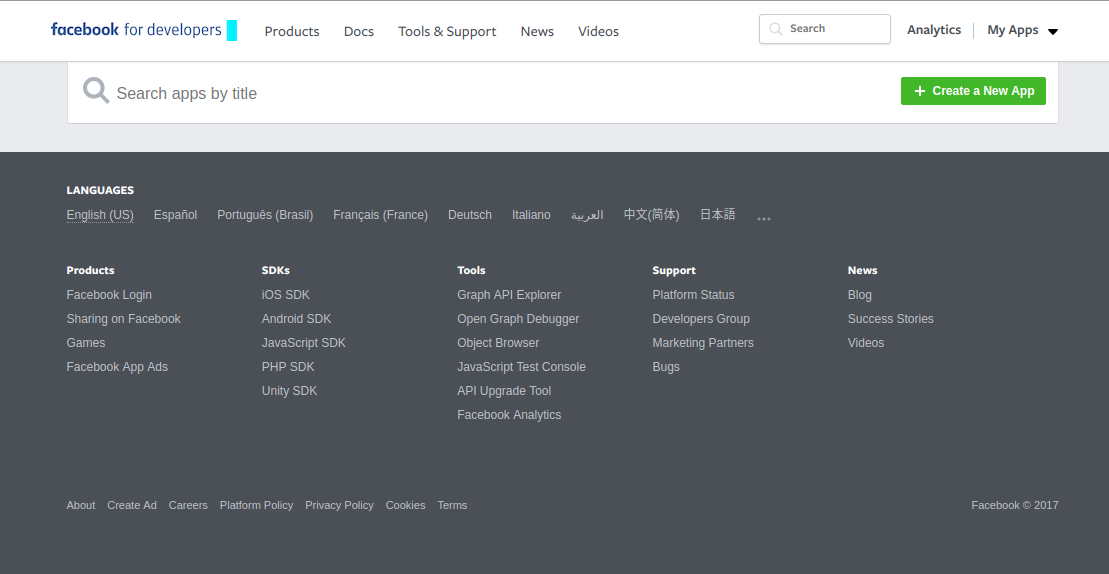Open the PHP SDK link
Viewport: 1109px width, 574px height.
[x=288, y=367]
